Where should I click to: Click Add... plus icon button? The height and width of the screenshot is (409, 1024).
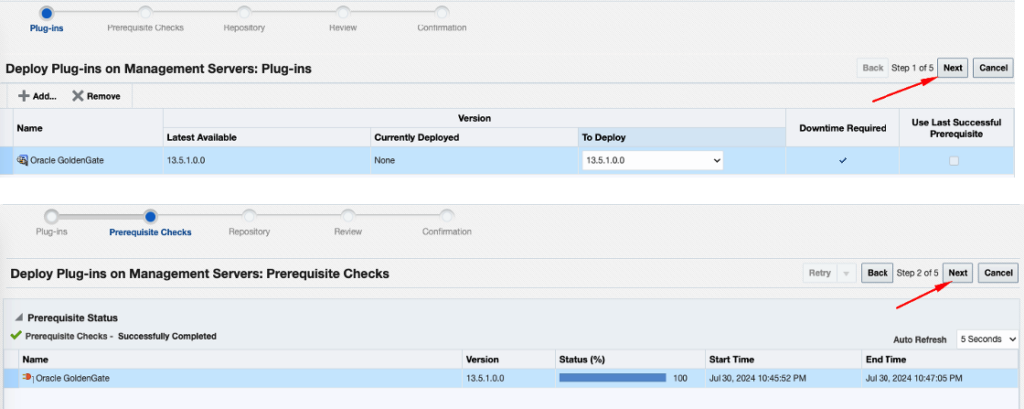coord(37,96)
